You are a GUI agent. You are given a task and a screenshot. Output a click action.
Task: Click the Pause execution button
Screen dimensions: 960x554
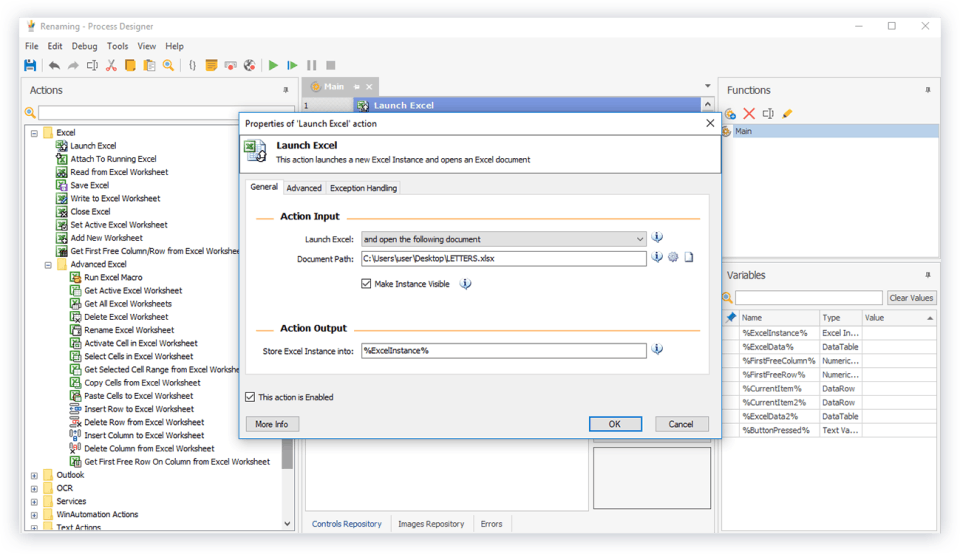[x=312, y=65]
